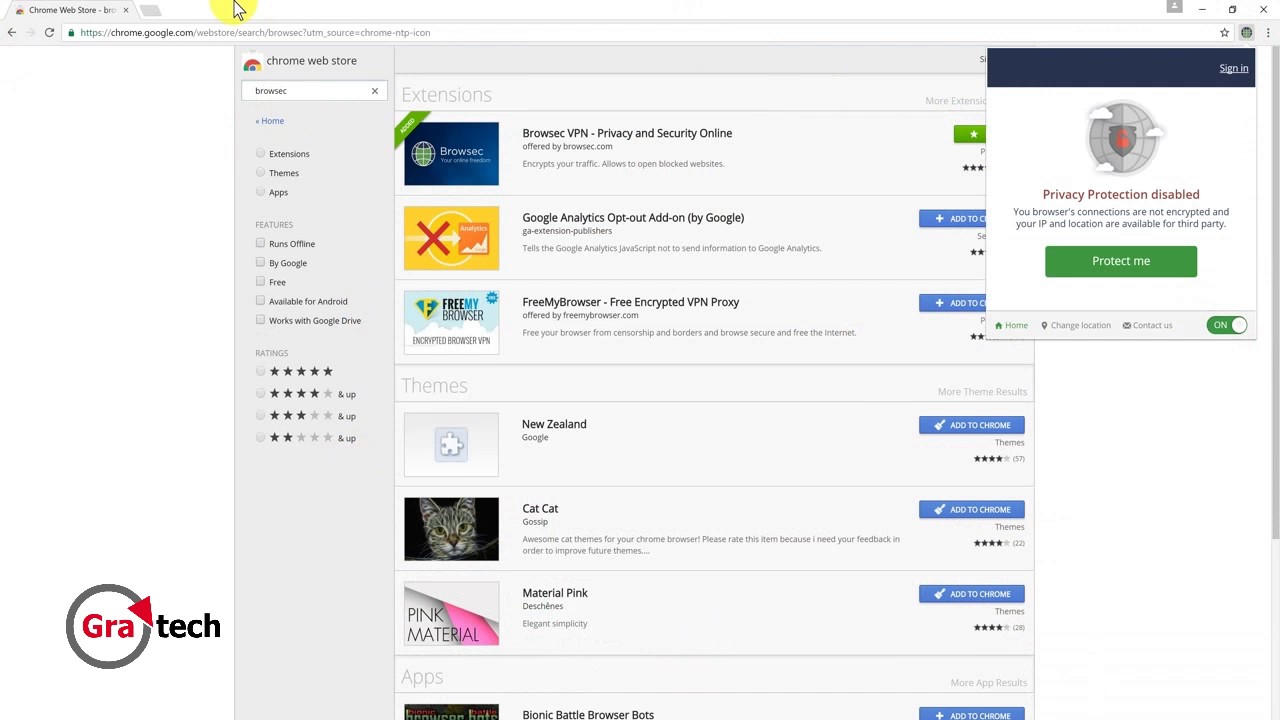
Task: Open Google Analytics Opt-out thumbnail
Action: (451, 238)
